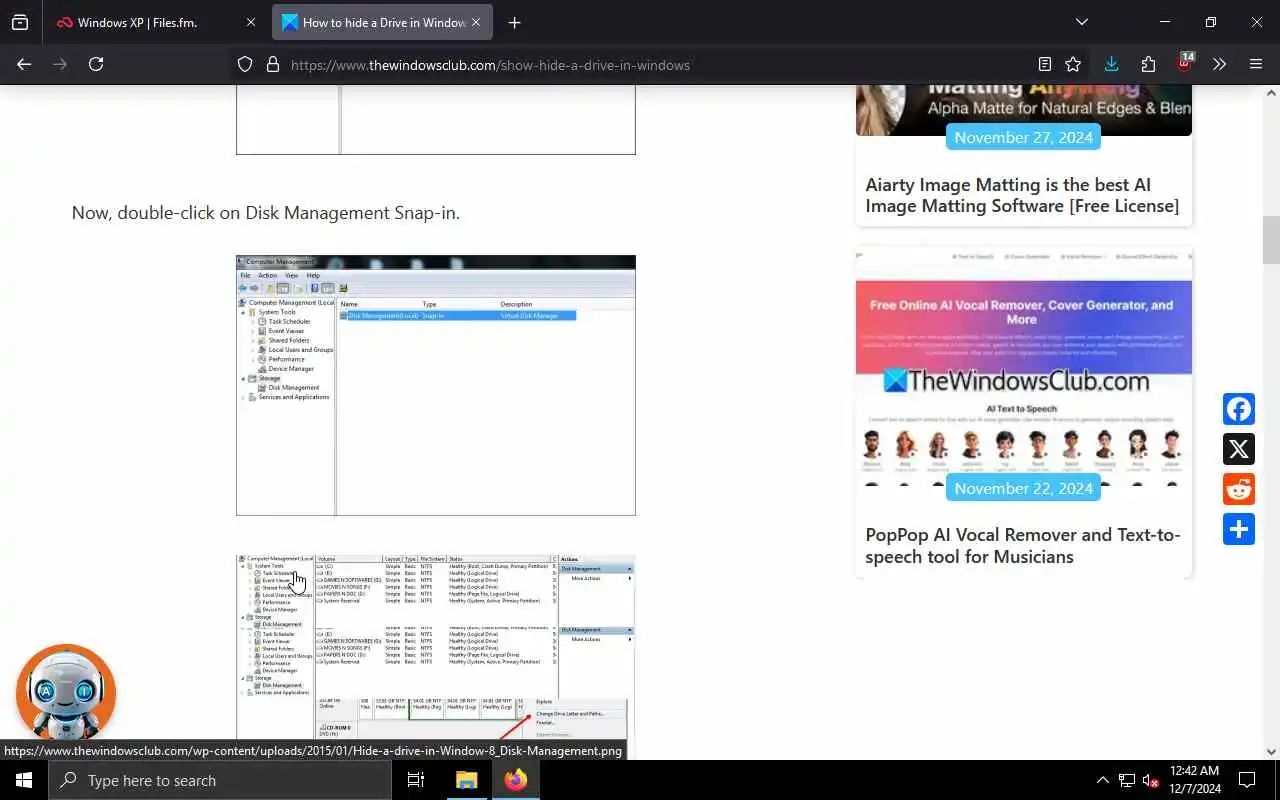Open the notification center icon
Viewport: 1280px width, 800px height.
(1247, 780)
